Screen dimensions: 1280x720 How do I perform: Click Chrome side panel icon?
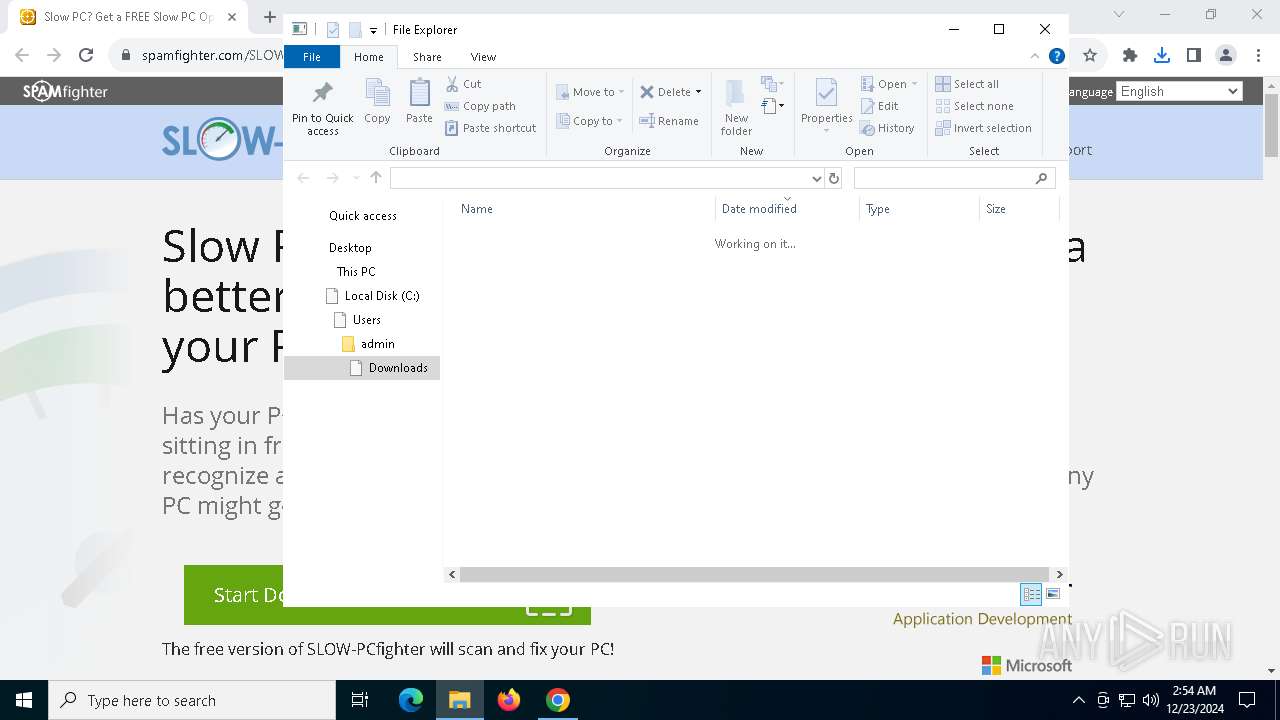click(1193, 55)
